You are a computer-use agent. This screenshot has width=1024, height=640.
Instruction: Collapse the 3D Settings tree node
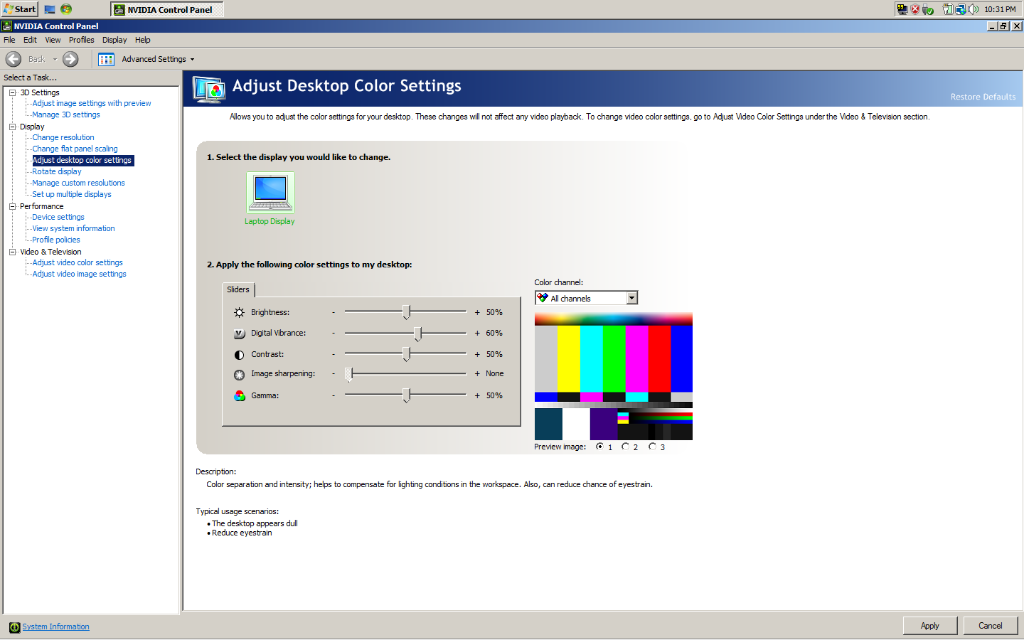tap(12, 93)
